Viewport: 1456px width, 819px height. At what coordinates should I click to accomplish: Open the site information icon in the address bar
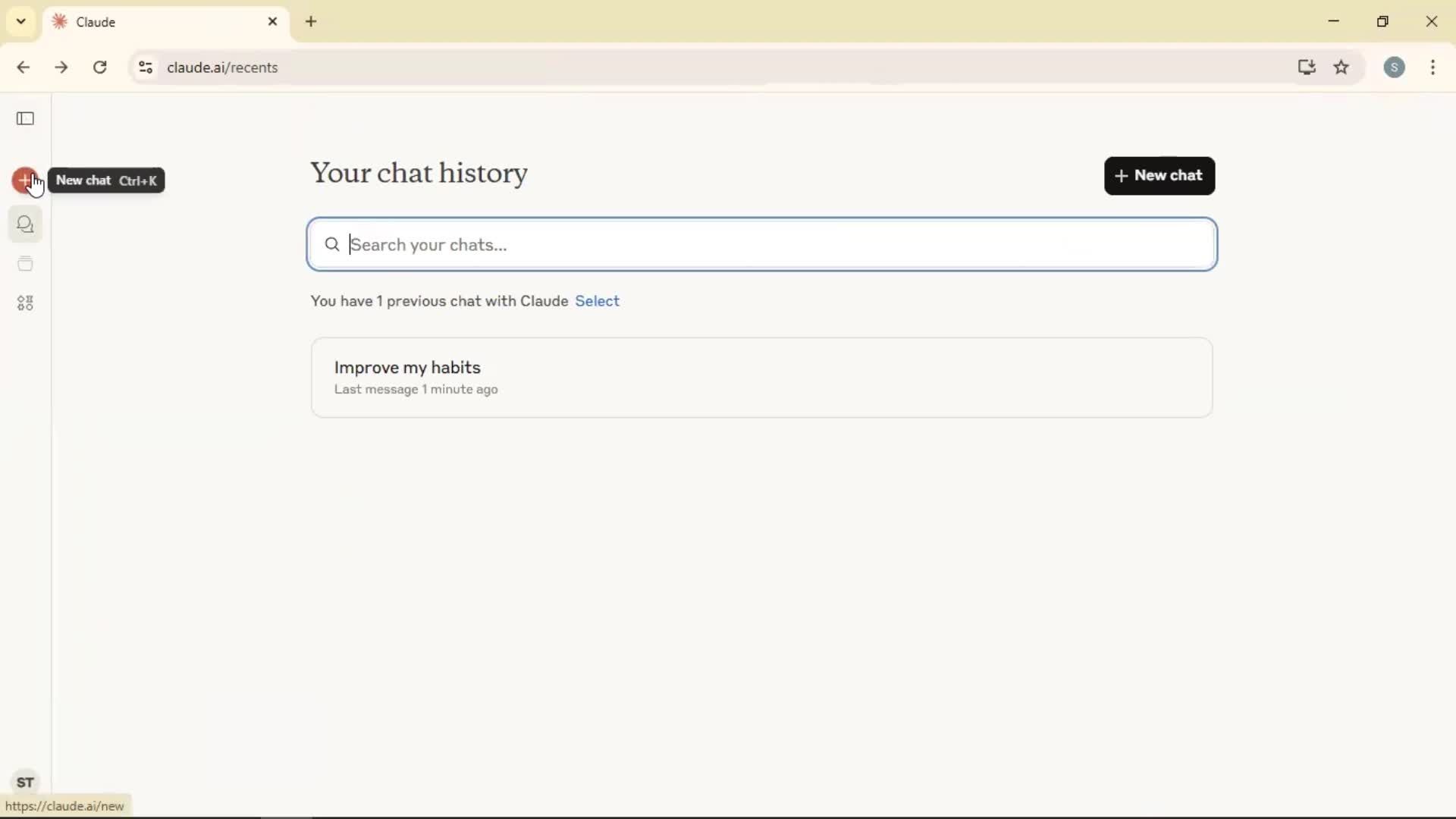click(146, 67)
